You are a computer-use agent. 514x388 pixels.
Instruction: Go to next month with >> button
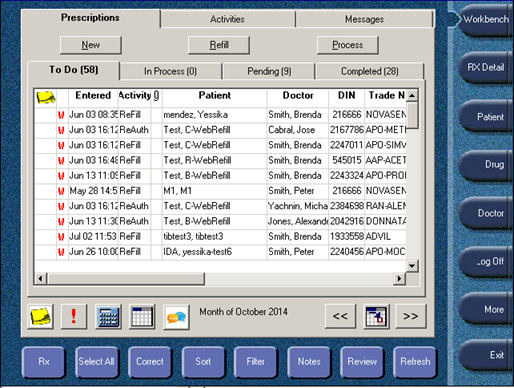click(410, 316)
